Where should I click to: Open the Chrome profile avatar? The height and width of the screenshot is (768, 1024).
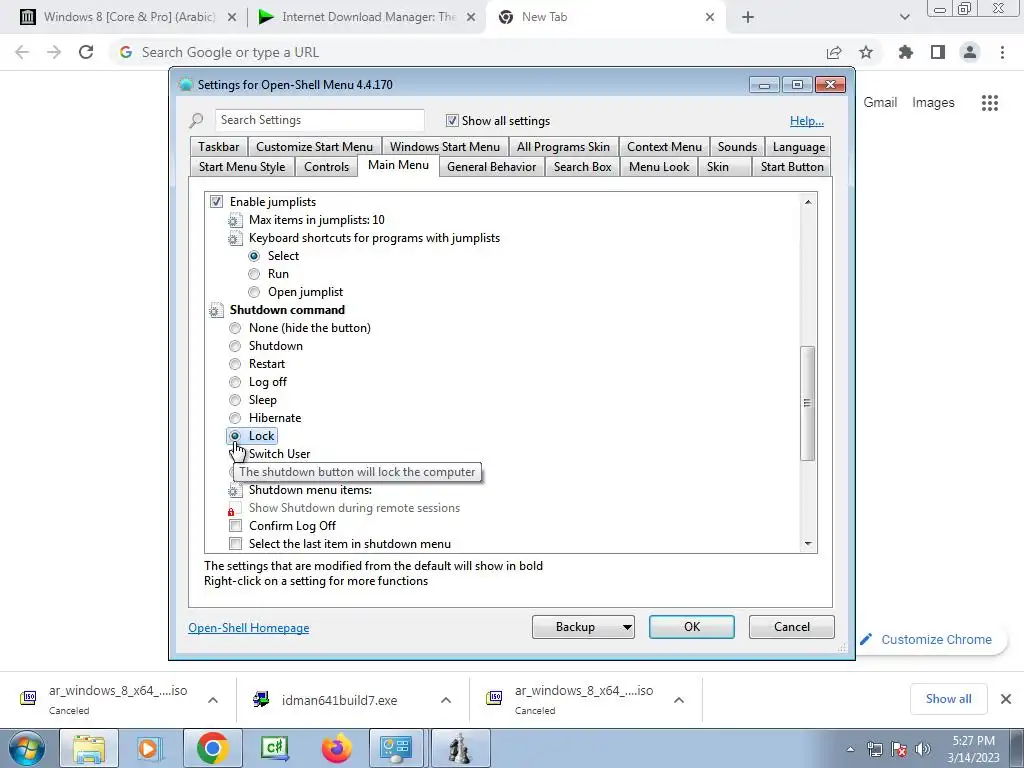[x=970, y=52]
